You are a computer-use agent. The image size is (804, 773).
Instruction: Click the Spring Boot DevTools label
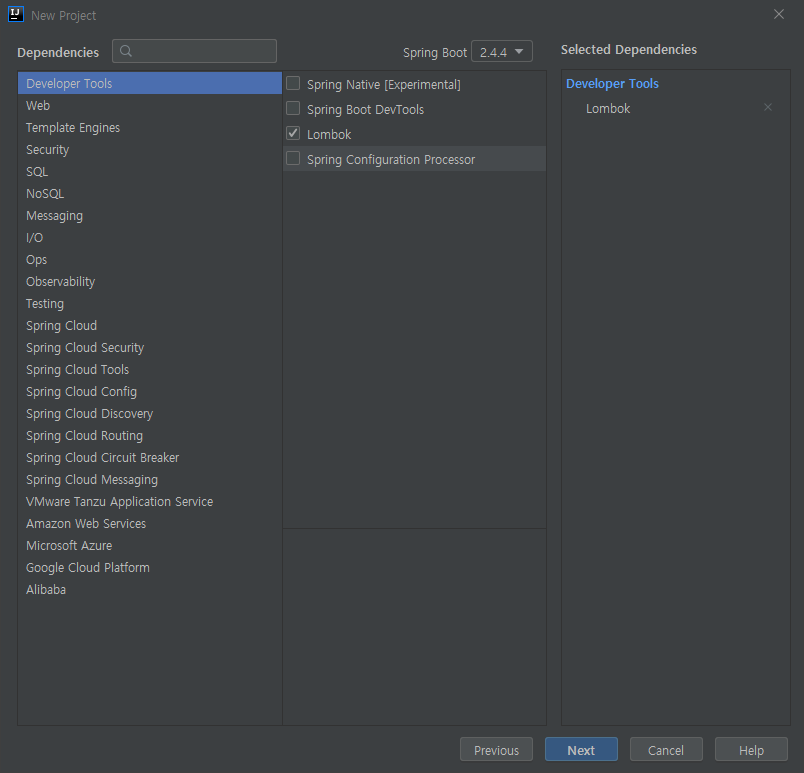[366, 110]
